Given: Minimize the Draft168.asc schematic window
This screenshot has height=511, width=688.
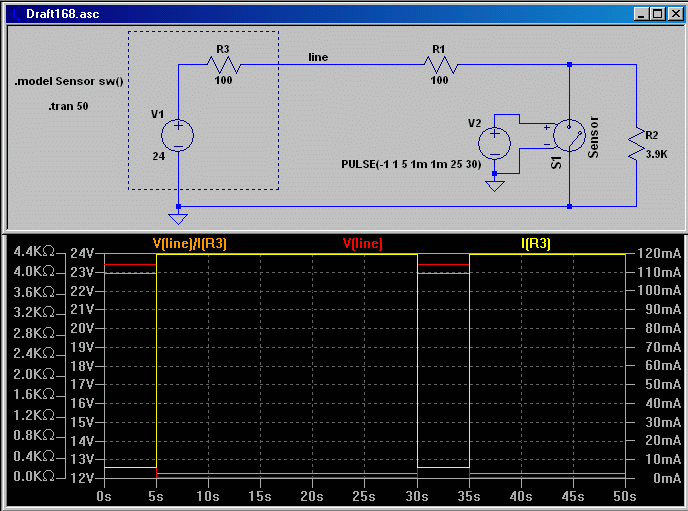Looking at the screenshot, I should [641, 14].
